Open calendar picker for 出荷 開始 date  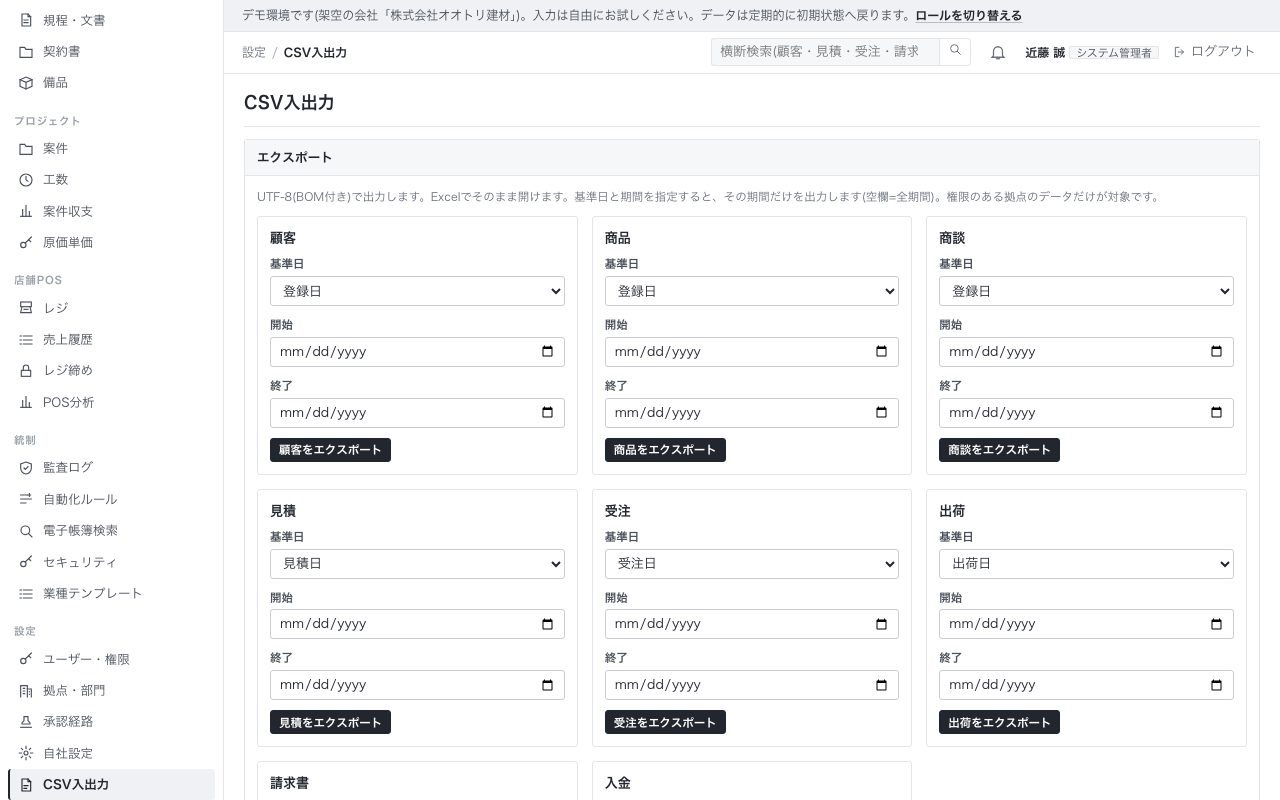[x=1216, y=624]
